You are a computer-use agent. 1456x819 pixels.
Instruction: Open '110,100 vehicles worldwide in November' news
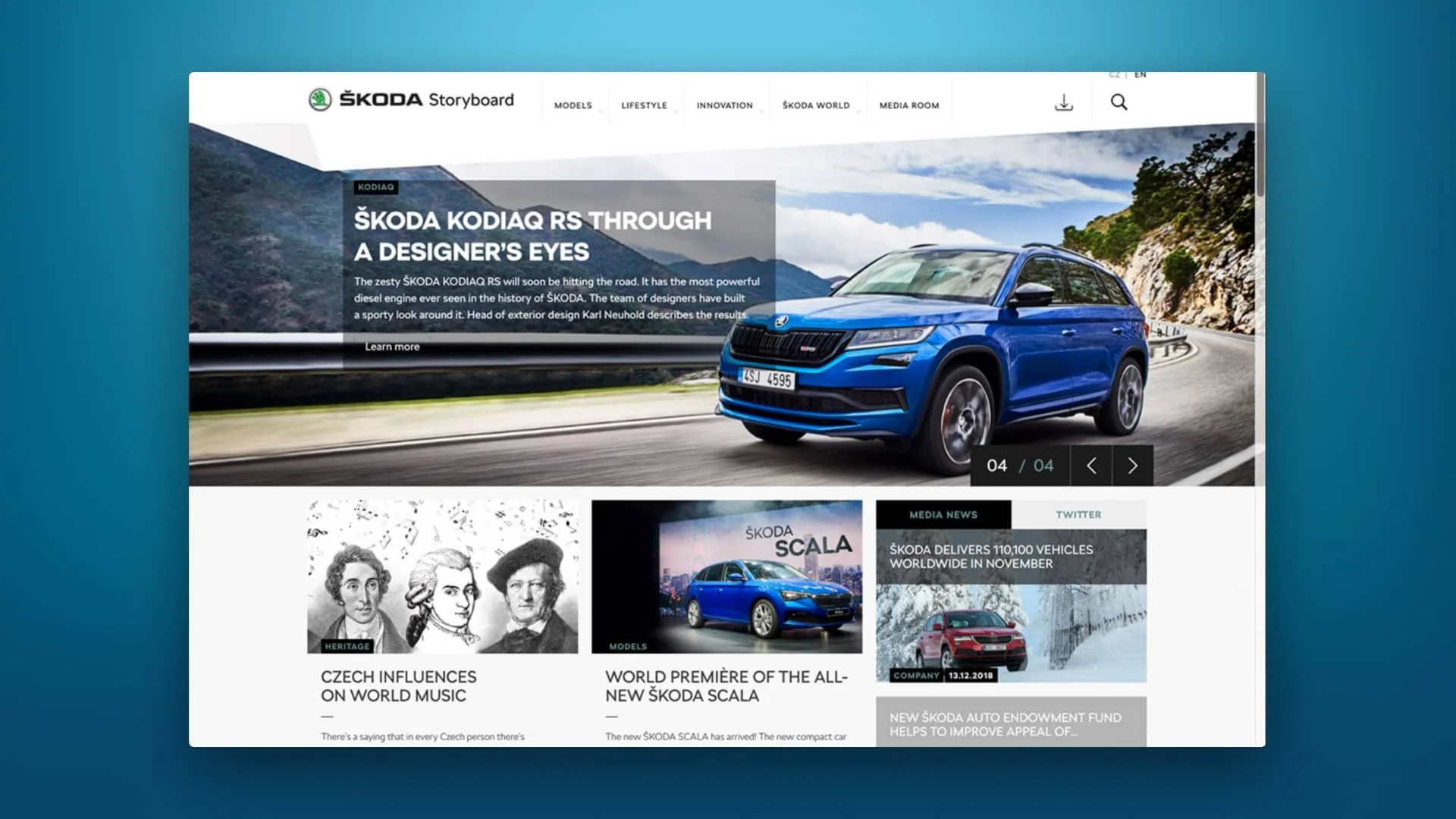(991, 557)
